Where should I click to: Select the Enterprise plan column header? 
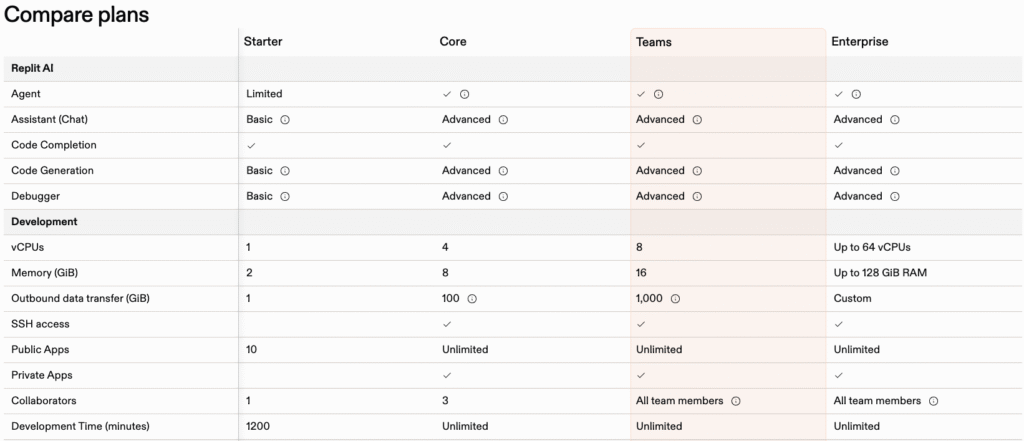(x=859, y=42)
